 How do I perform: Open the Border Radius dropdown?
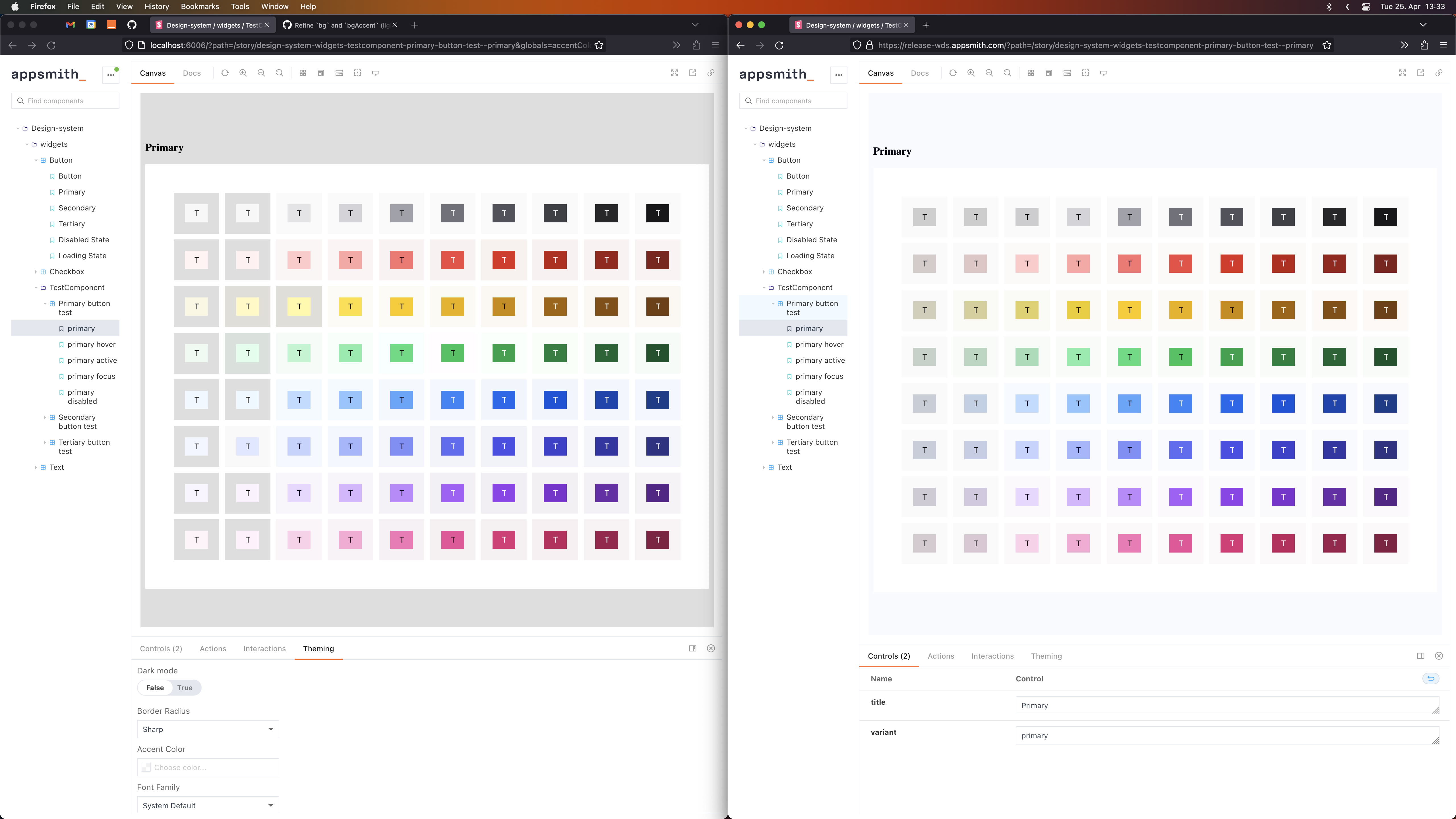click(207, 729)
